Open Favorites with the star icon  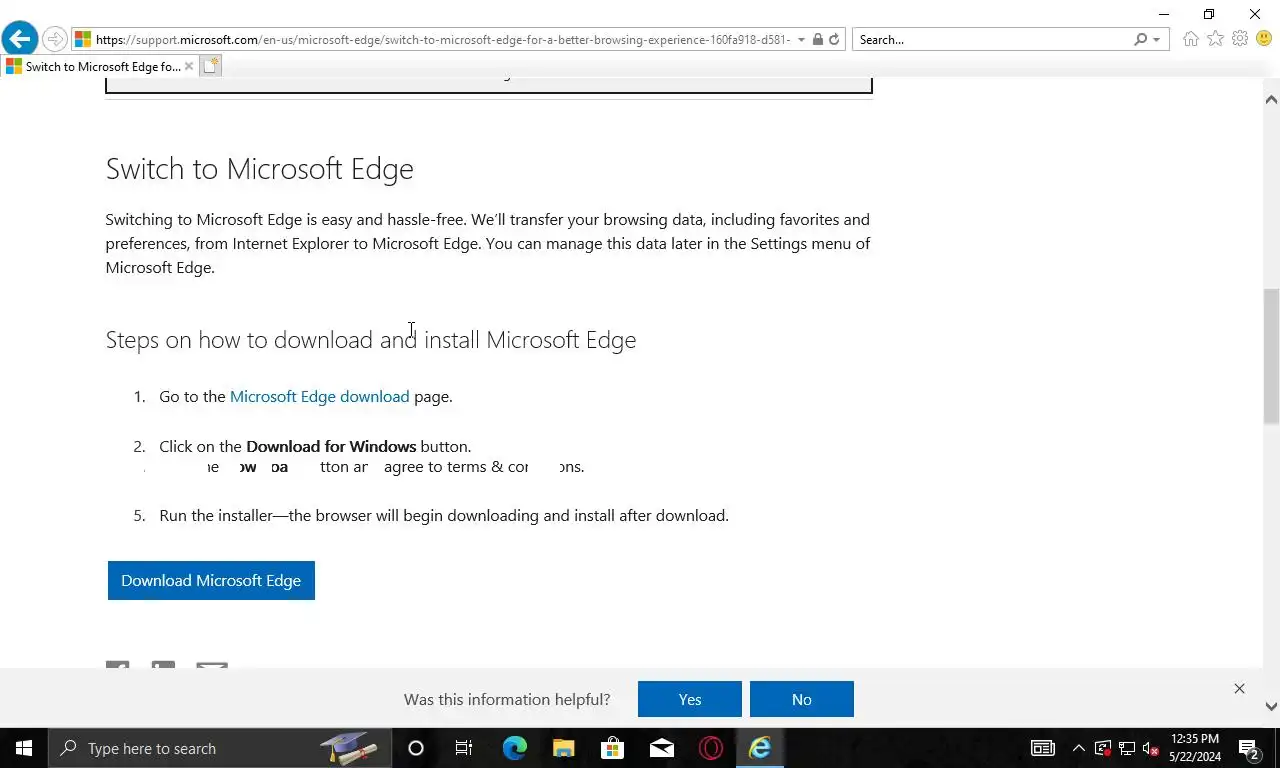(x=1215, y=39)
